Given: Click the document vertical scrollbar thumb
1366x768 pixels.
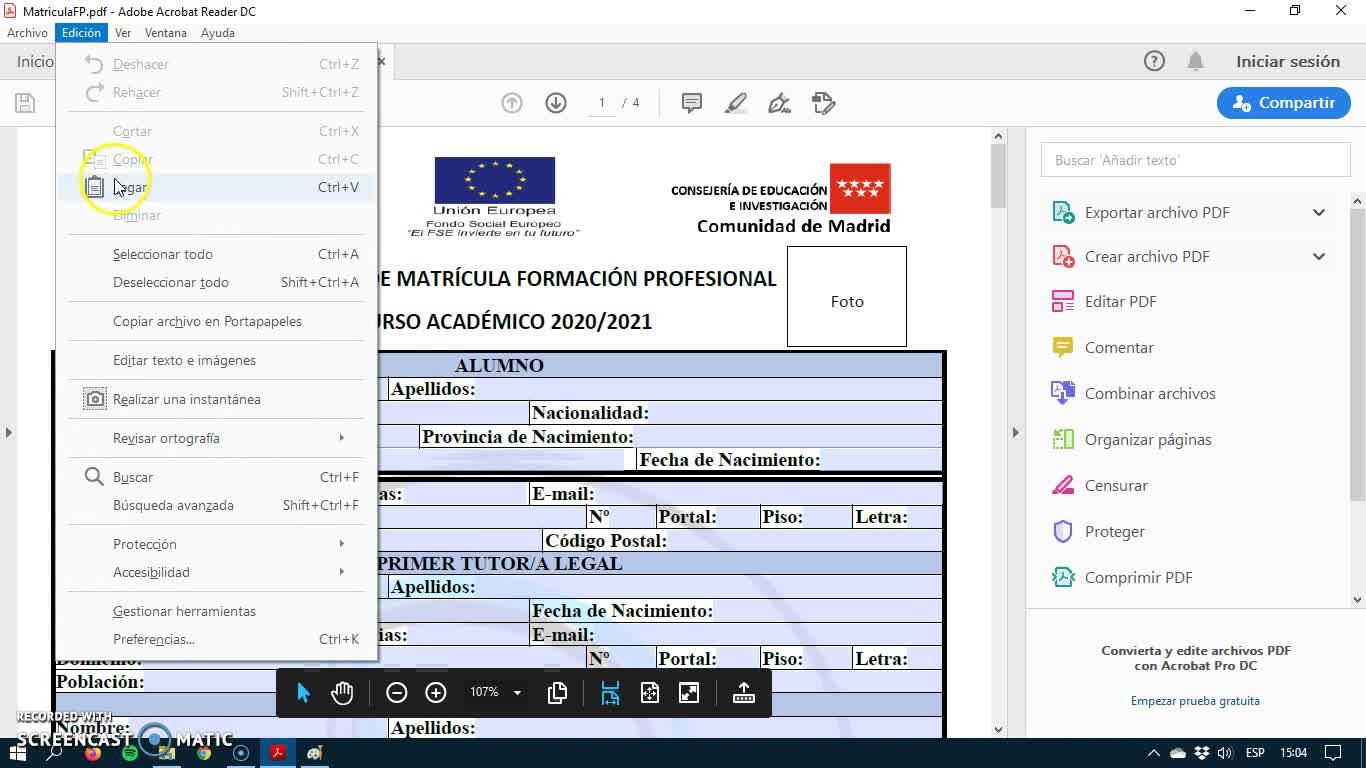Looking at the screenshot, I should (998, 176).
